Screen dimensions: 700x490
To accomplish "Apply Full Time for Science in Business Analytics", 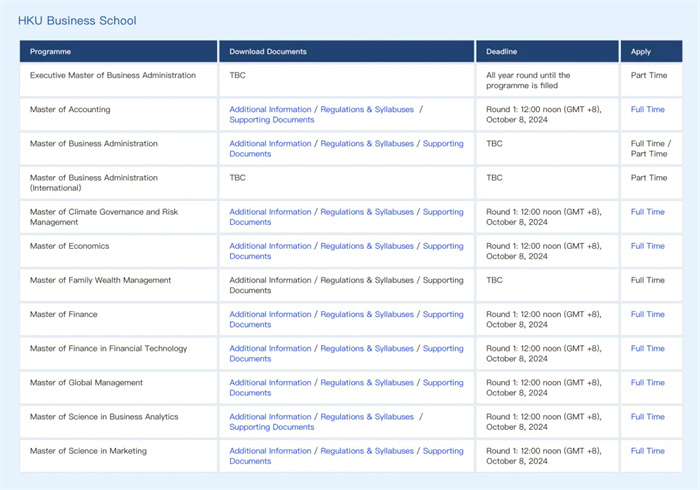I will pyautogui.click(x=647, y=417).
